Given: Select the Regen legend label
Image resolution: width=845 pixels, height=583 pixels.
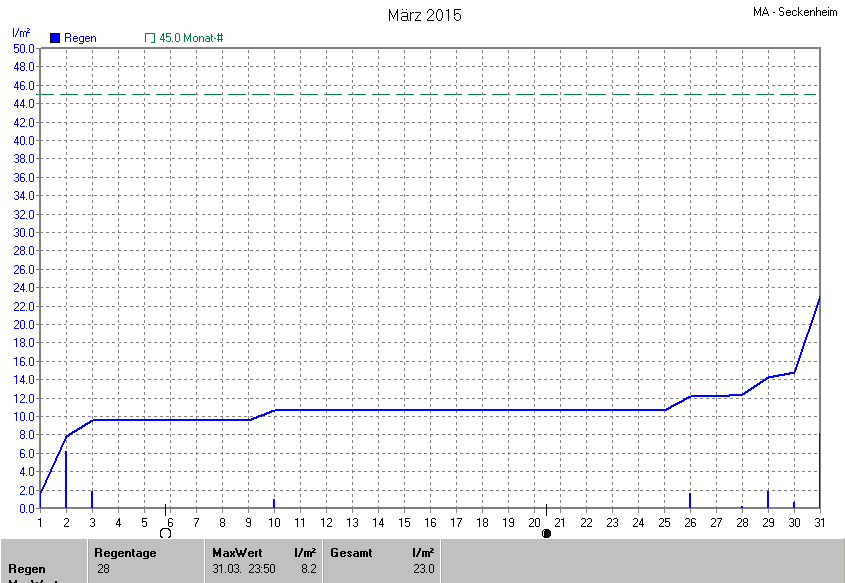Looking at the screenshot, I should [80, 38].
